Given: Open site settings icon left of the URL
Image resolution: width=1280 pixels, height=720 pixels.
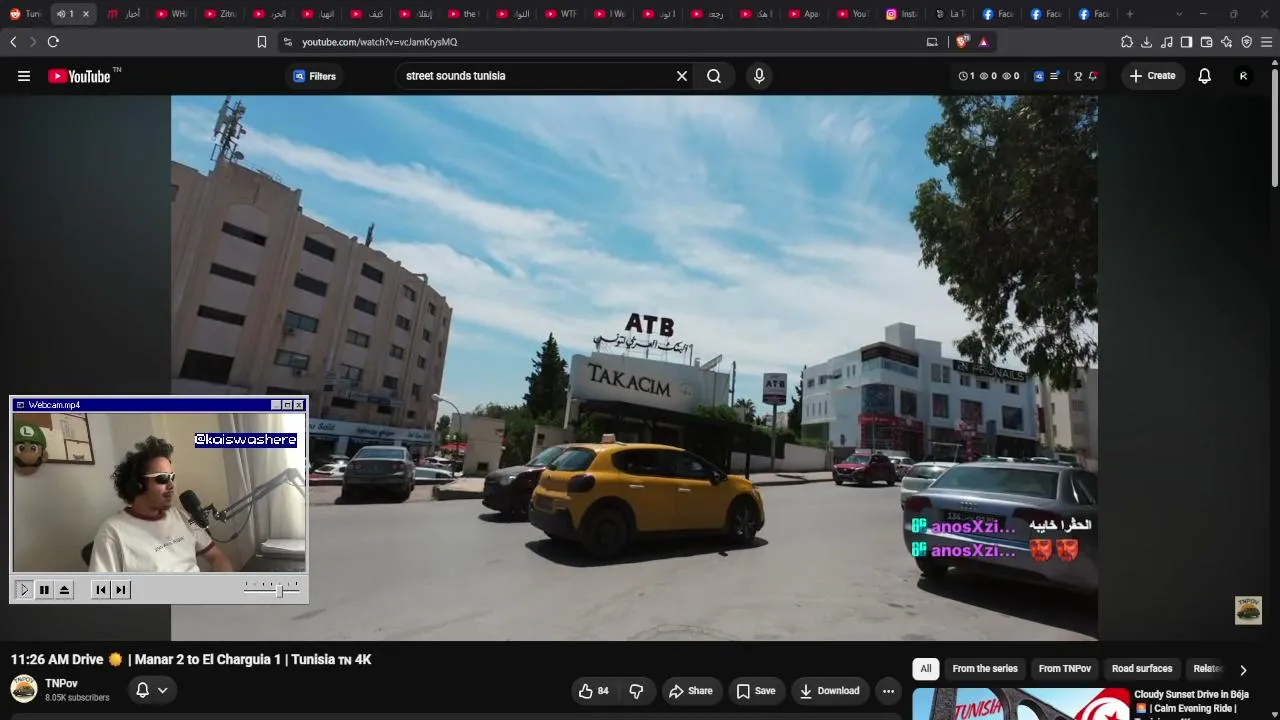Looking at the screenshot, I should pyautogui.click(x=287, y=42).
